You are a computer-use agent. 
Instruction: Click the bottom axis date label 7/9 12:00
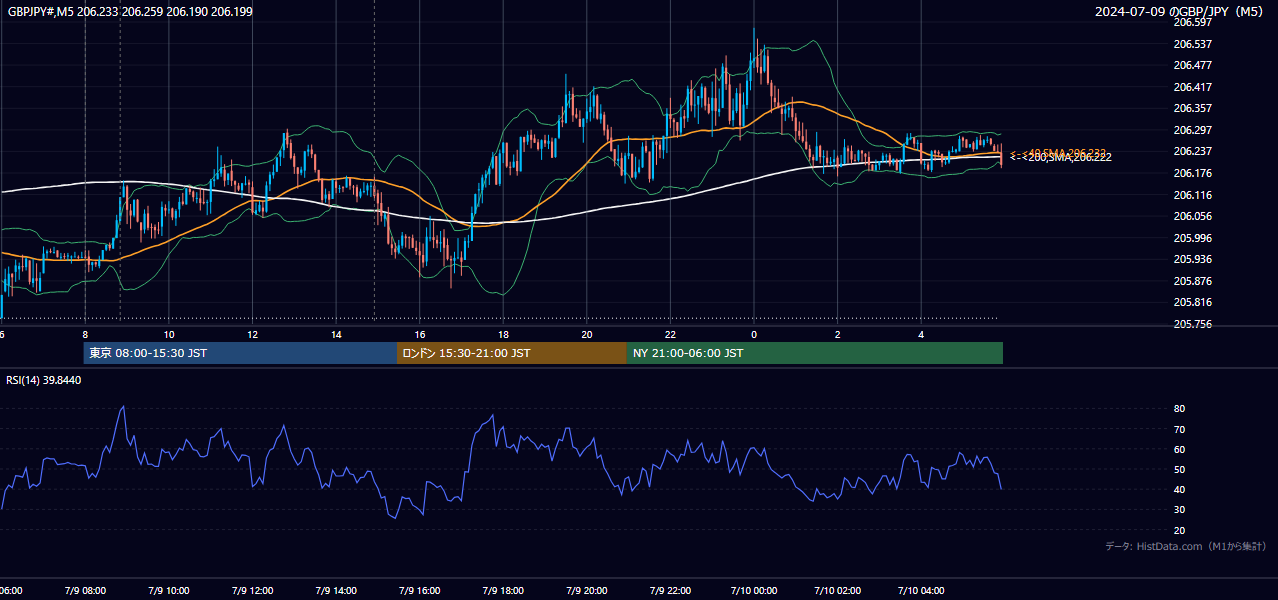point(252,591)
